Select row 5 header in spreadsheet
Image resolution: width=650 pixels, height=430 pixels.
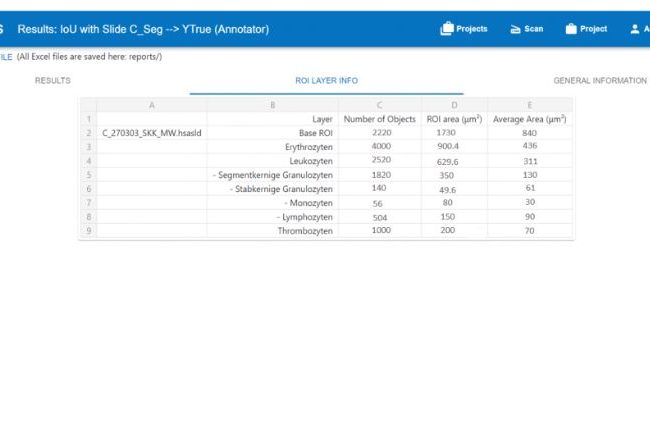[x=88, y=175]
